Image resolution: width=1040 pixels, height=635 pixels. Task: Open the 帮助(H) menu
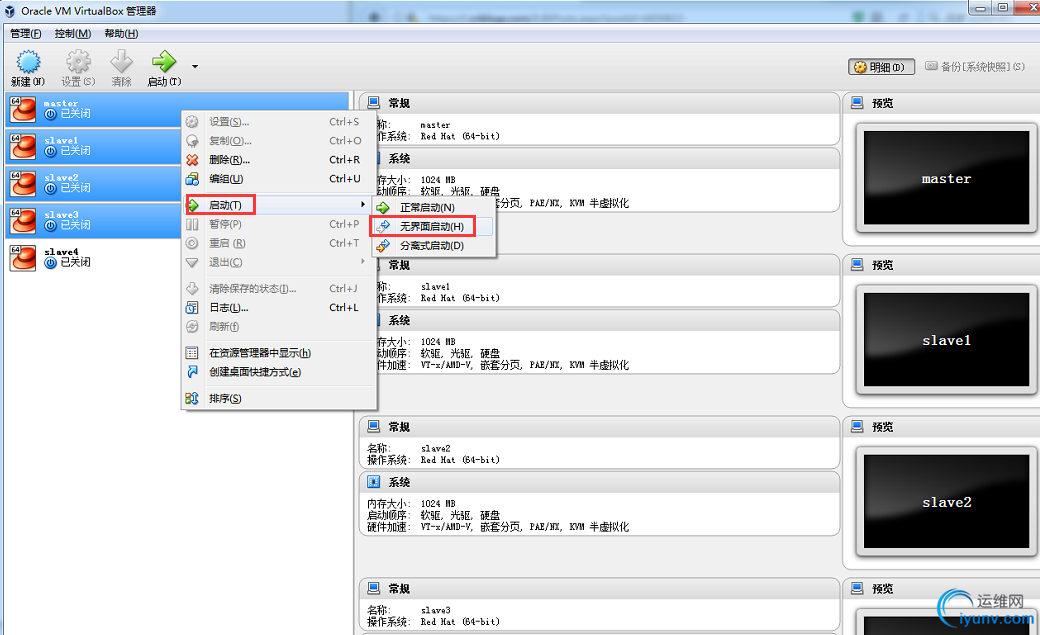click(121, 33)
